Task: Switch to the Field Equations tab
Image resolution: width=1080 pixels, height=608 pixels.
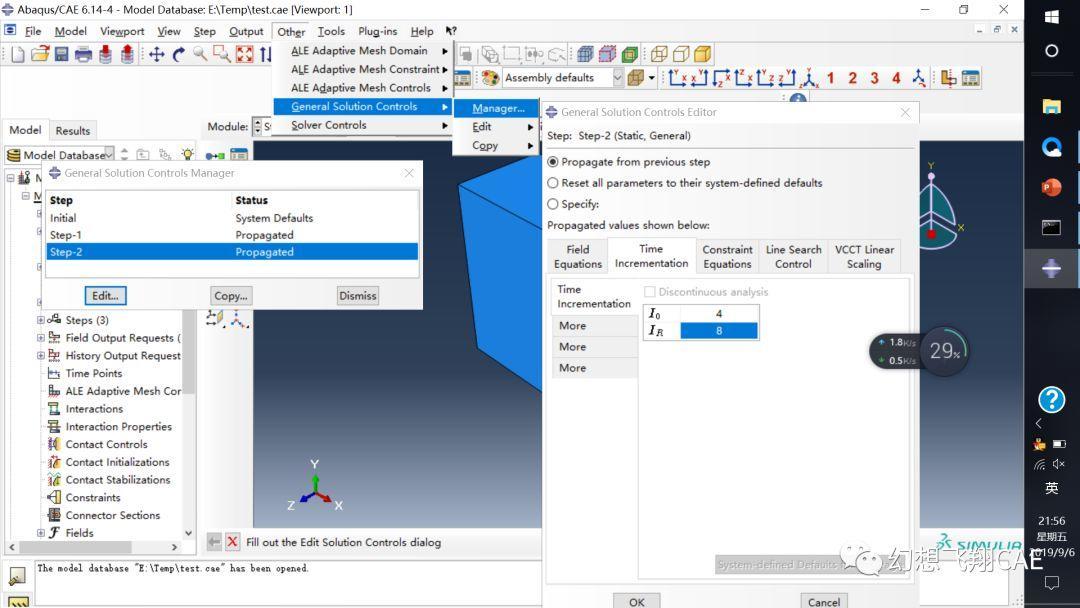Action: pyautogui.click(x=578, y=256)
